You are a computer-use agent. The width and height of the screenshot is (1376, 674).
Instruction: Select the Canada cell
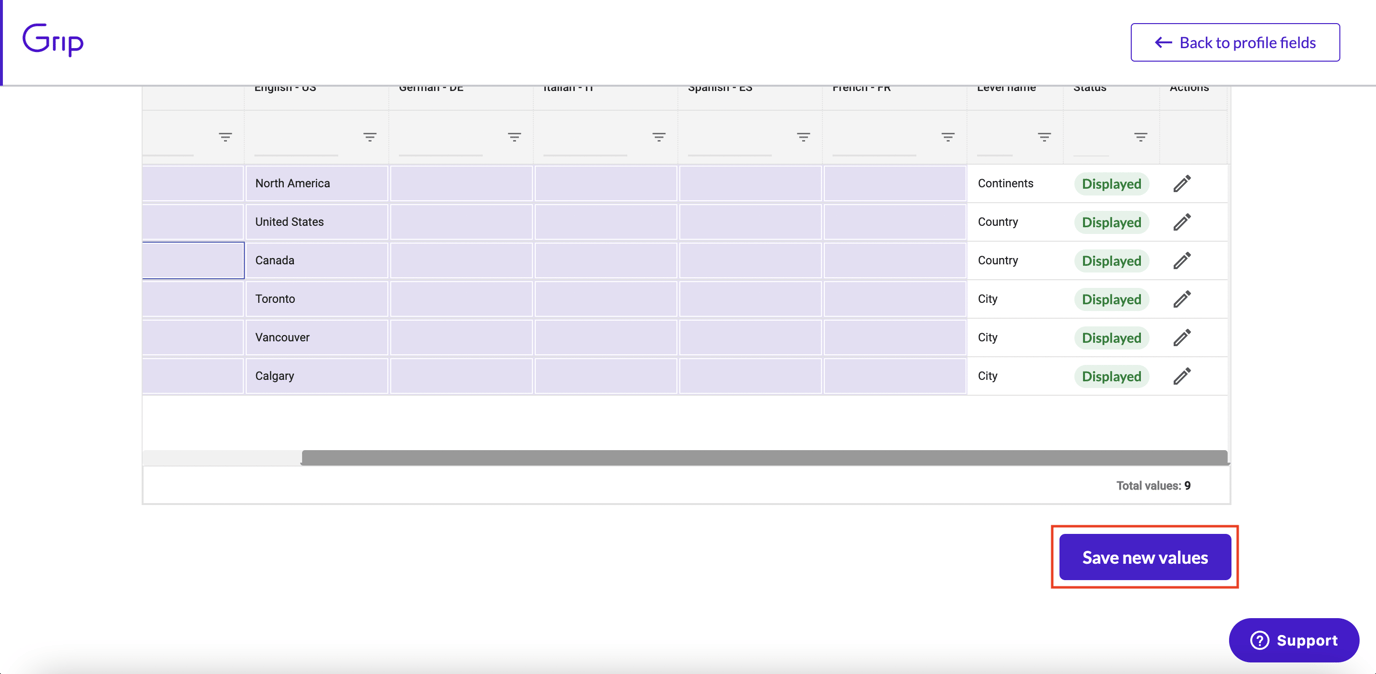coord(317,261)
